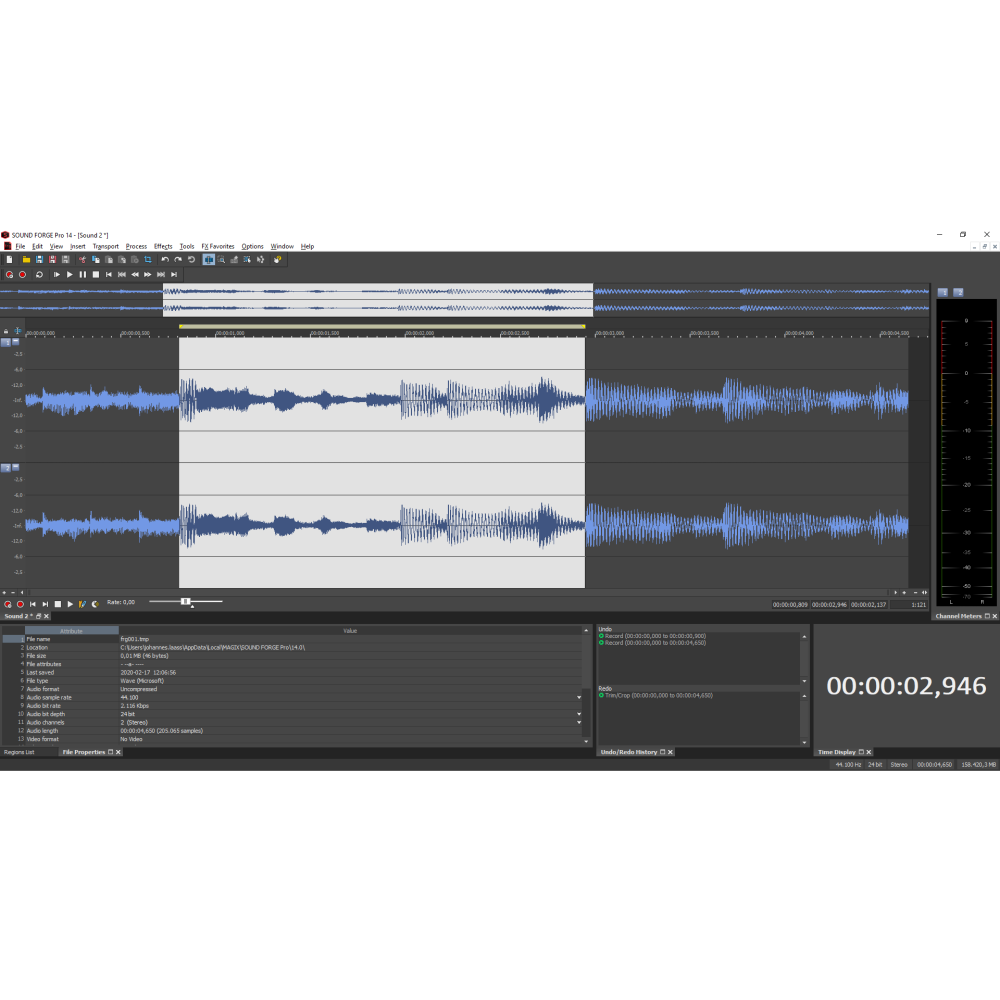
Task: Create a new file from the toolbar
Action: point(10,260)
